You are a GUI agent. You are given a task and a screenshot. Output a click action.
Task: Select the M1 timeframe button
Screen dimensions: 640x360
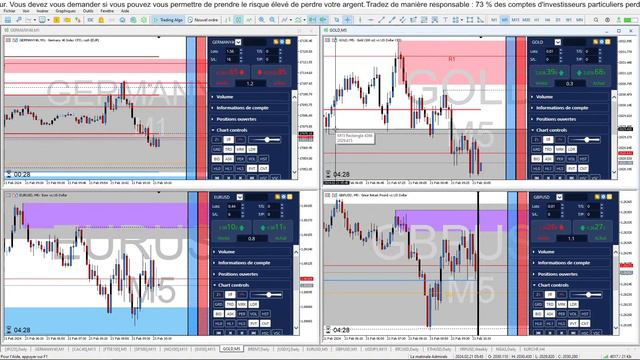click(x=494, y=20)
